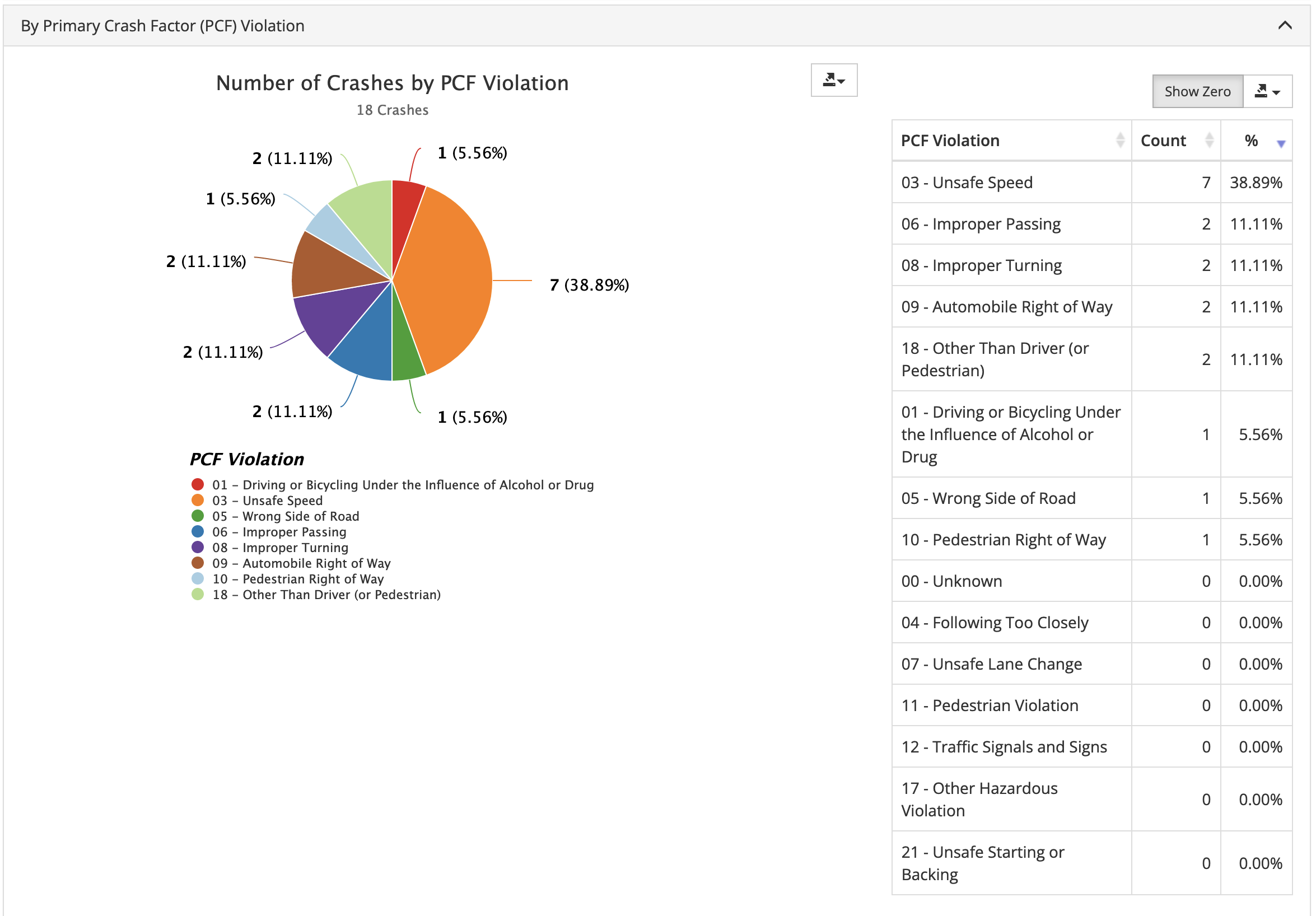Collapse the PCF Violation panel chevron
Viewport: 1316px width, 916px height.
1285,25
